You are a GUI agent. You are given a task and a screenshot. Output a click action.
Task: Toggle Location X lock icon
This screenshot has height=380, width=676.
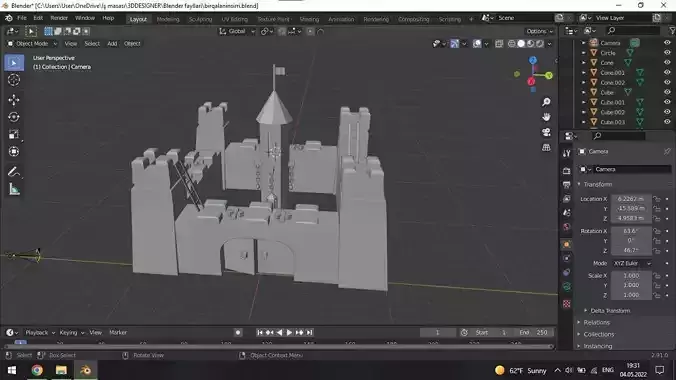[657, 199]
